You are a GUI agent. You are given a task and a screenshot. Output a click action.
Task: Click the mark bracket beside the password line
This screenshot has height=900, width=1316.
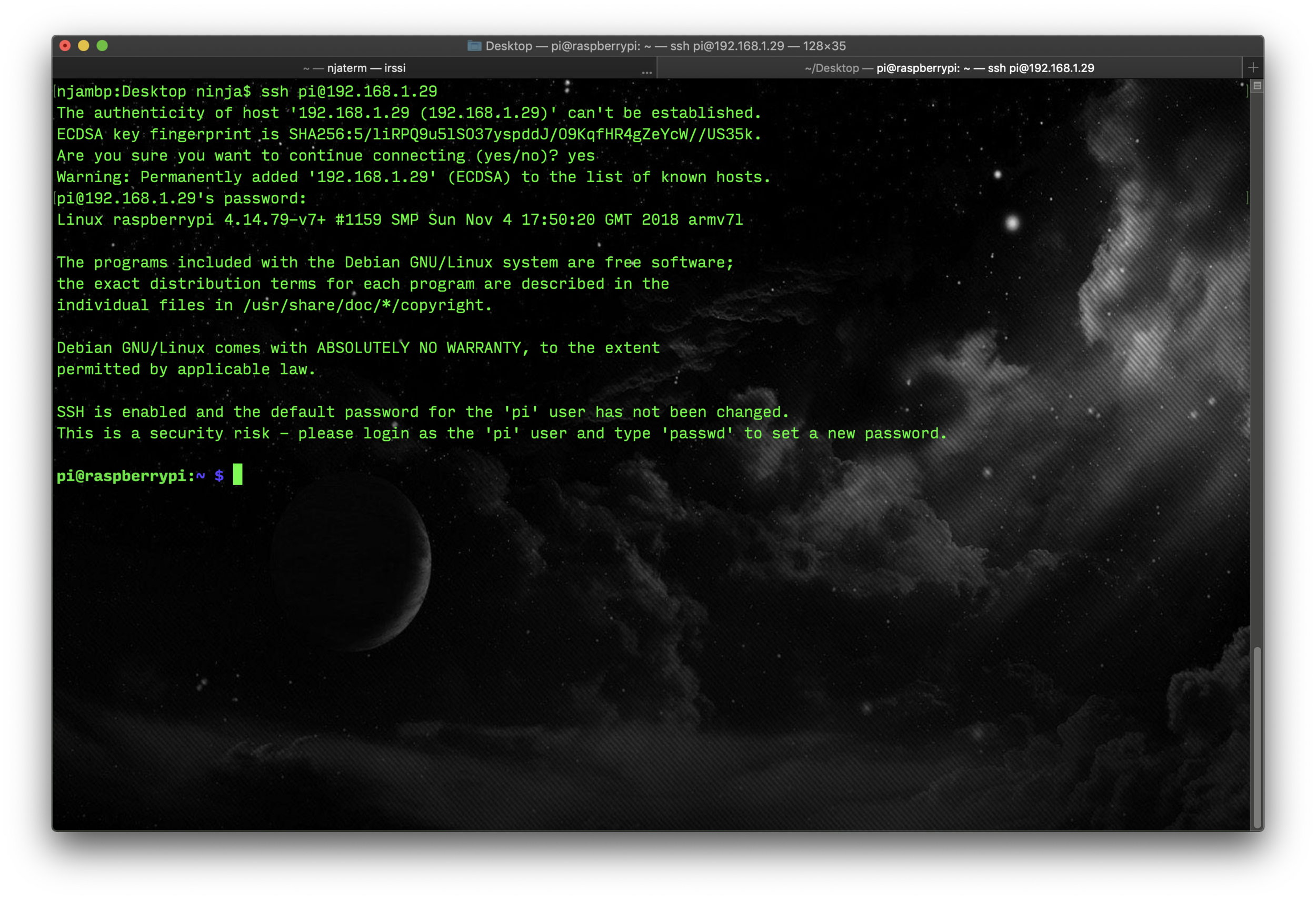point(55,198)
